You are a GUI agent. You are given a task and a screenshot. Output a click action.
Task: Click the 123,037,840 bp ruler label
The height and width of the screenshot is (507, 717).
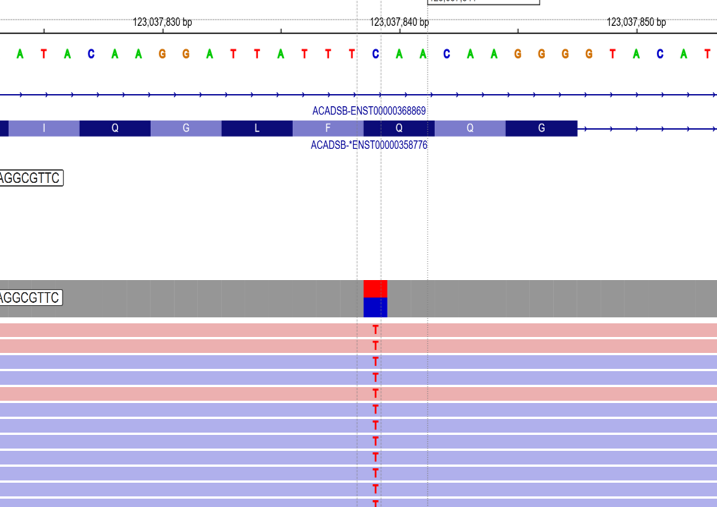[x=399, y=22]
